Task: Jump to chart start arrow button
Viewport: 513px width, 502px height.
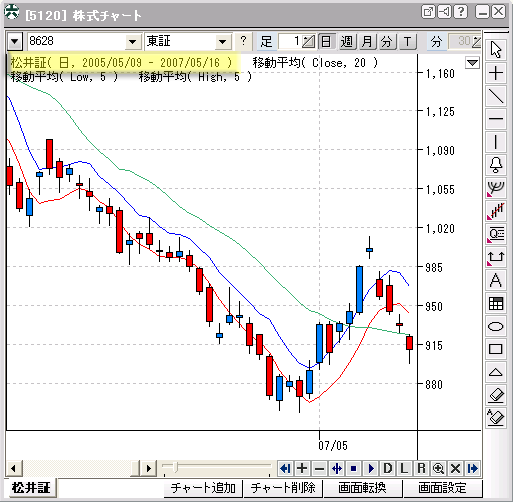Action: coord(285,469)
